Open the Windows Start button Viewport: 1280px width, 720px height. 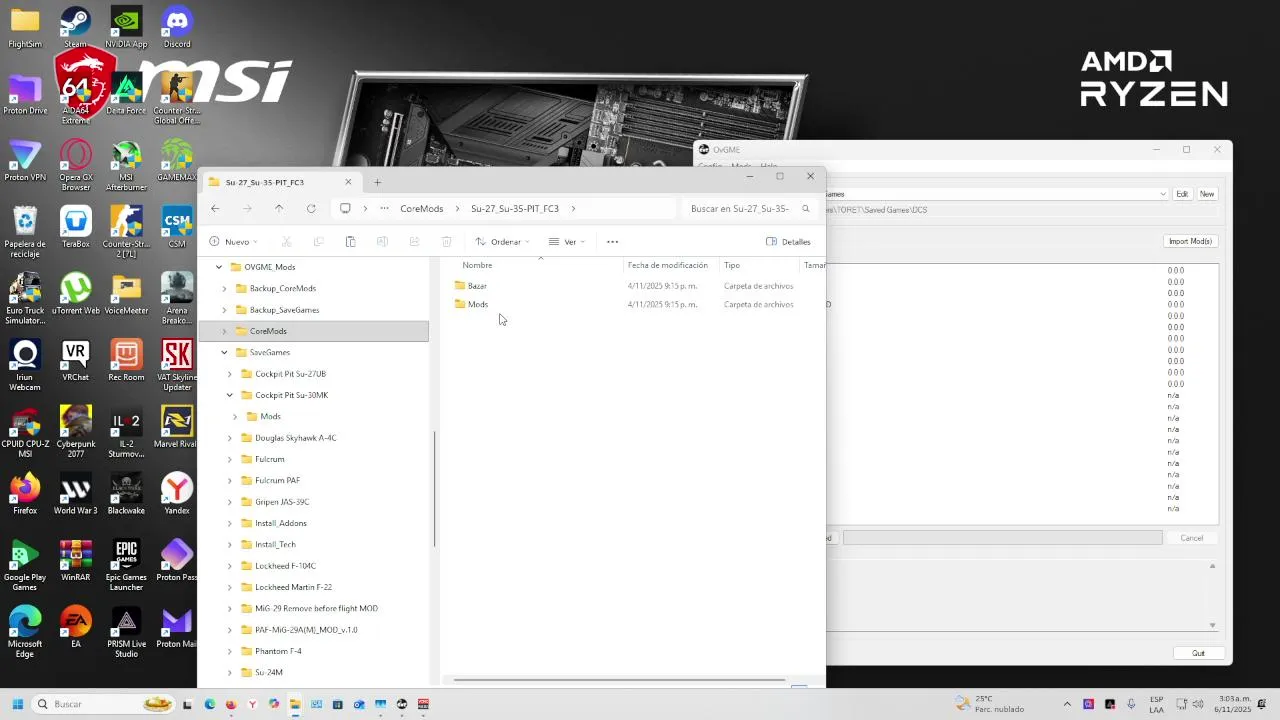(17, 704)
